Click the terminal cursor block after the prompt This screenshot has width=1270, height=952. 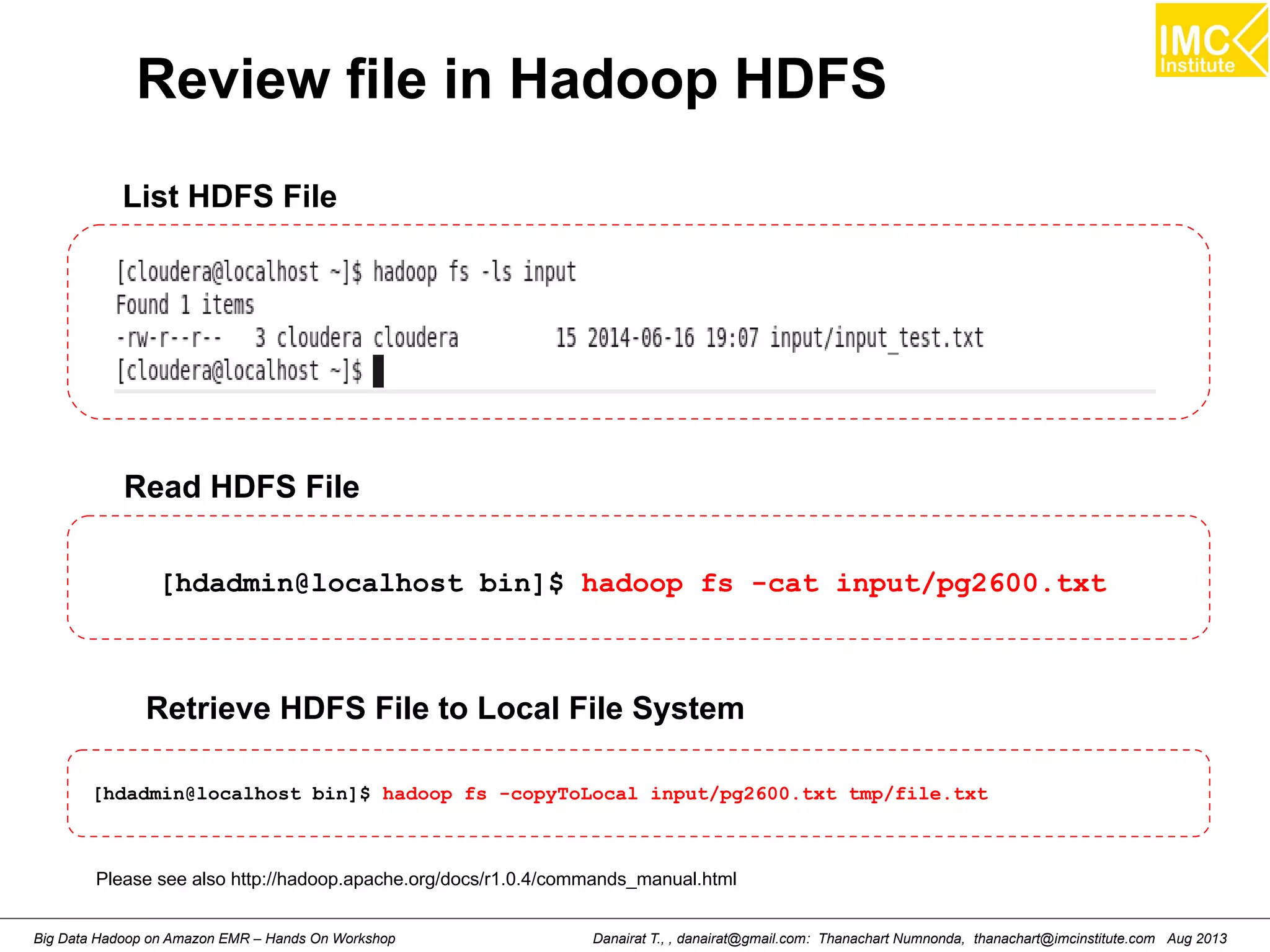point(378,371)
